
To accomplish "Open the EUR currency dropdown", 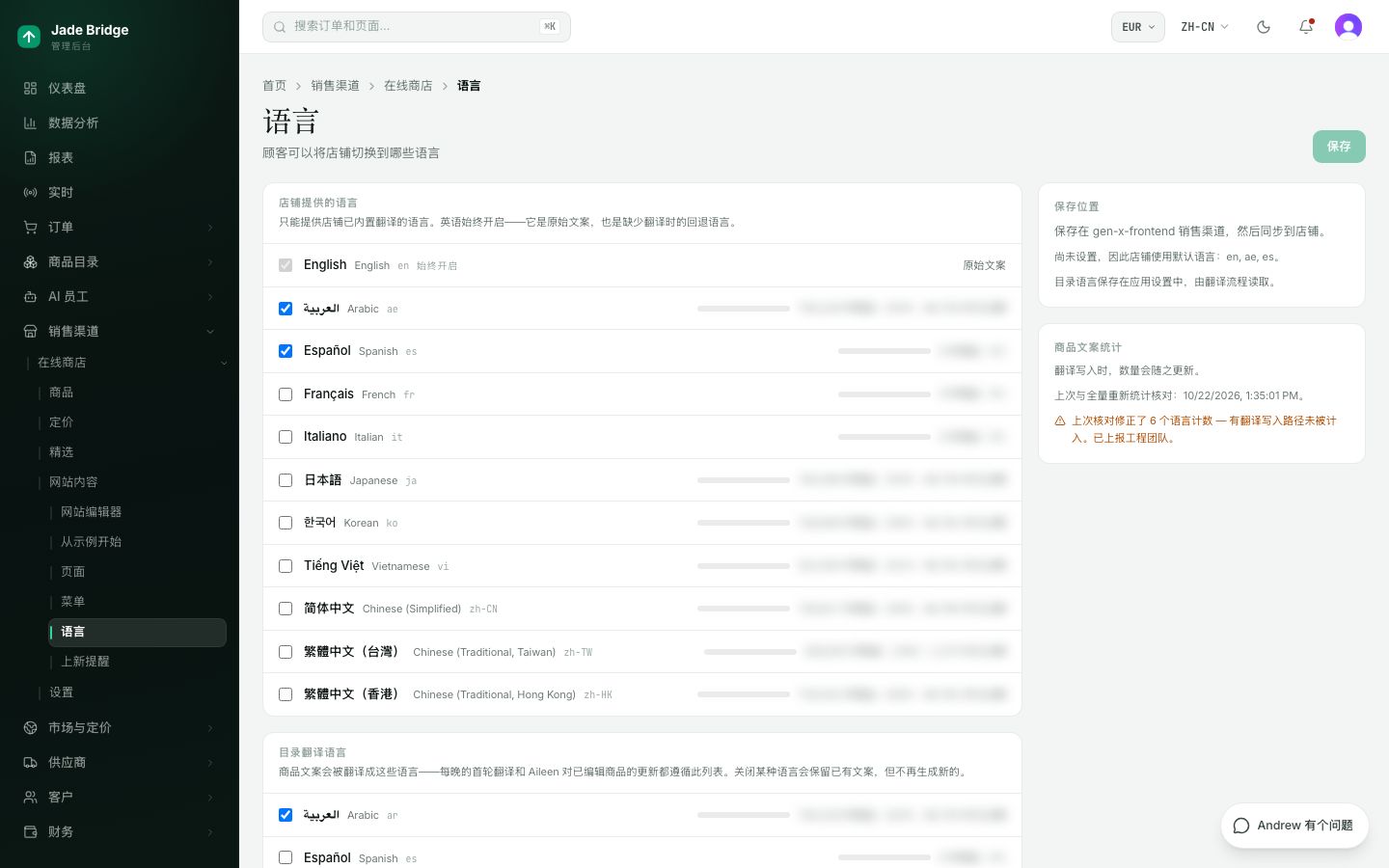I will [1138, 27].
